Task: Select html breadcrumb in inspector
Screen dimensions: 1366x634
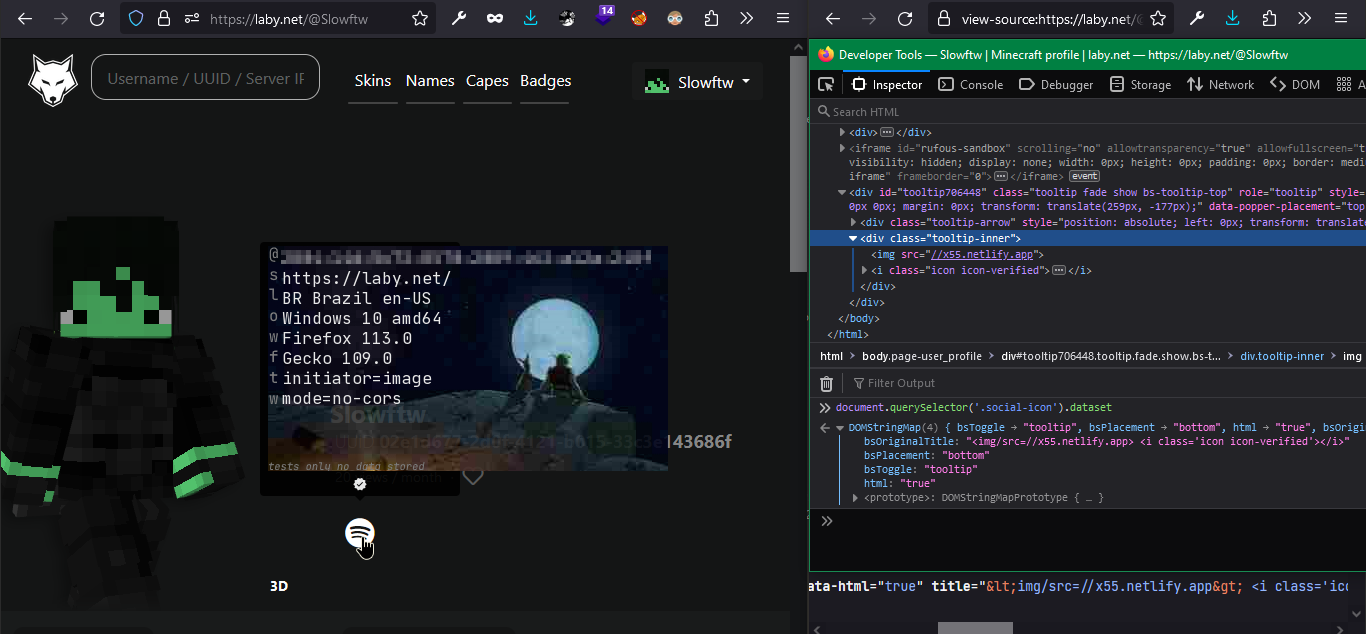Action: 831,356
